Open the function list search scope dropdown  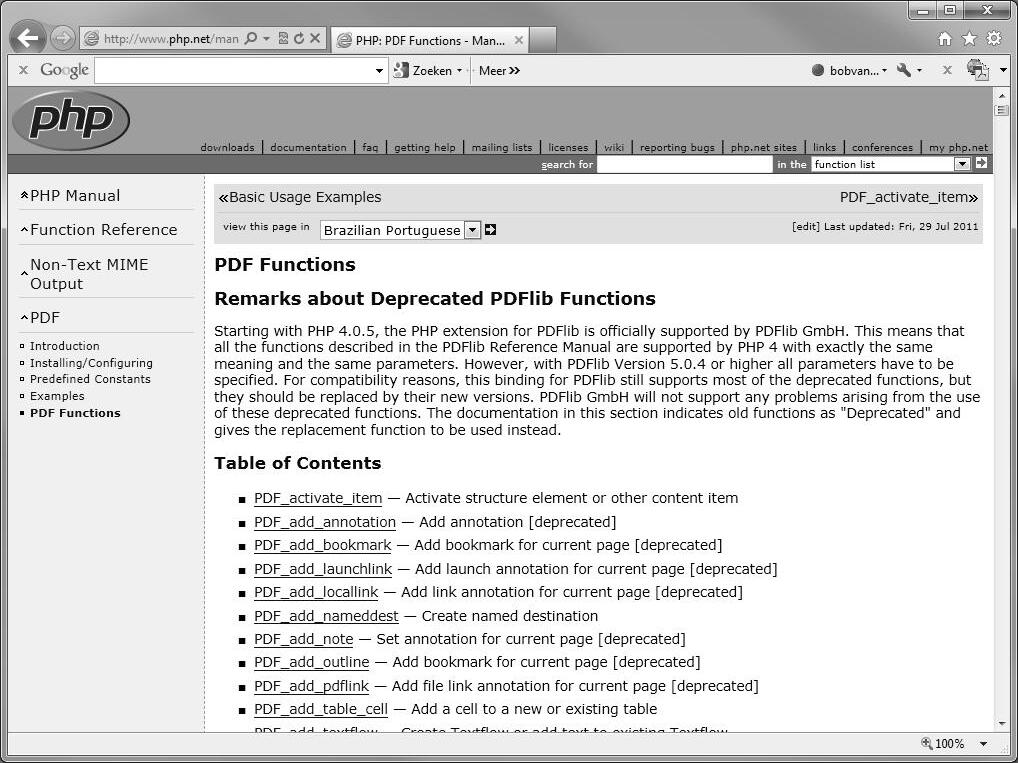tap(891, 164)
